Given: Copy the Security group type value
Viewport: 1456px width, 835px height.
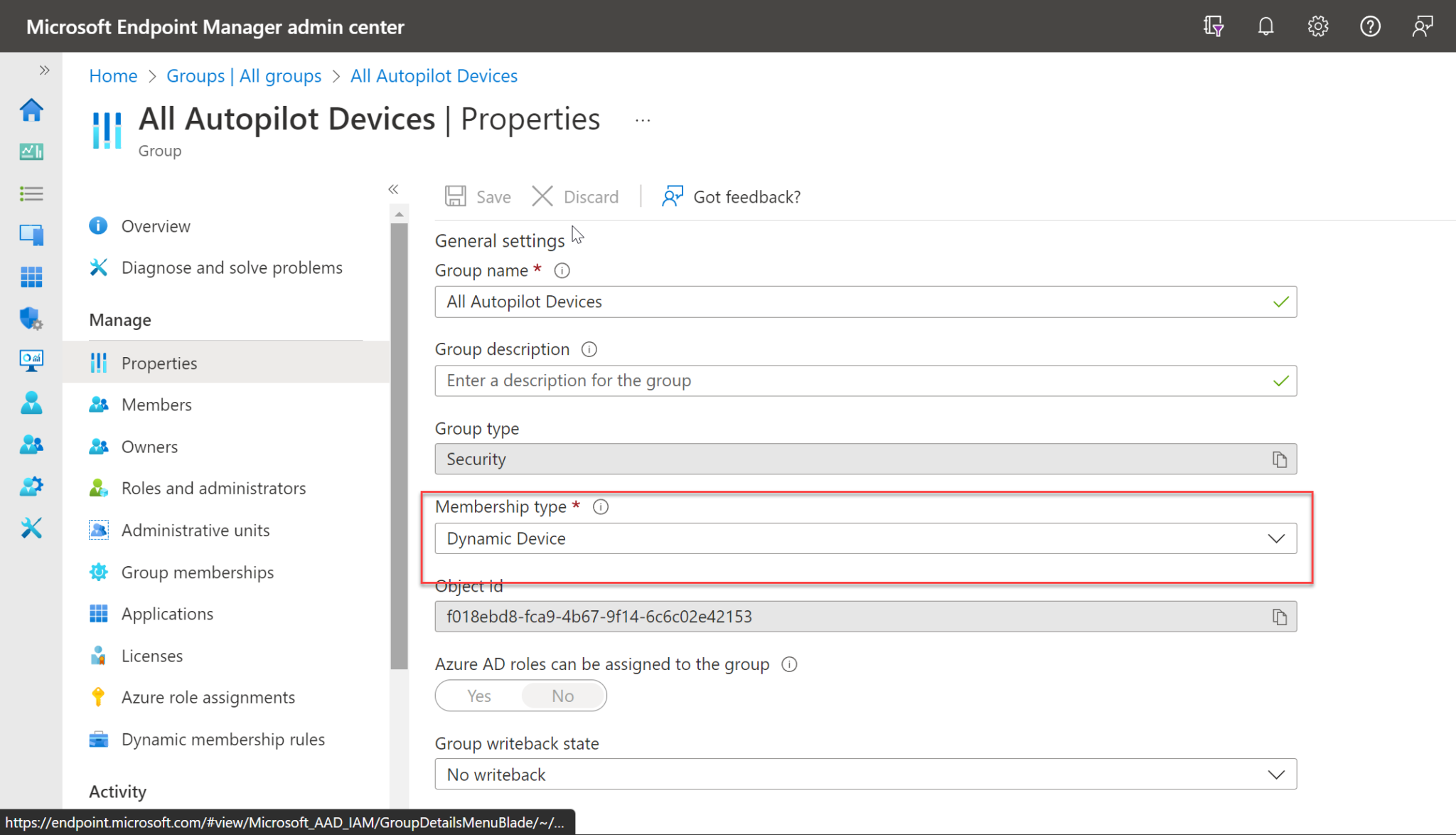Looking at the screenshot, I should pos(1279,459).
